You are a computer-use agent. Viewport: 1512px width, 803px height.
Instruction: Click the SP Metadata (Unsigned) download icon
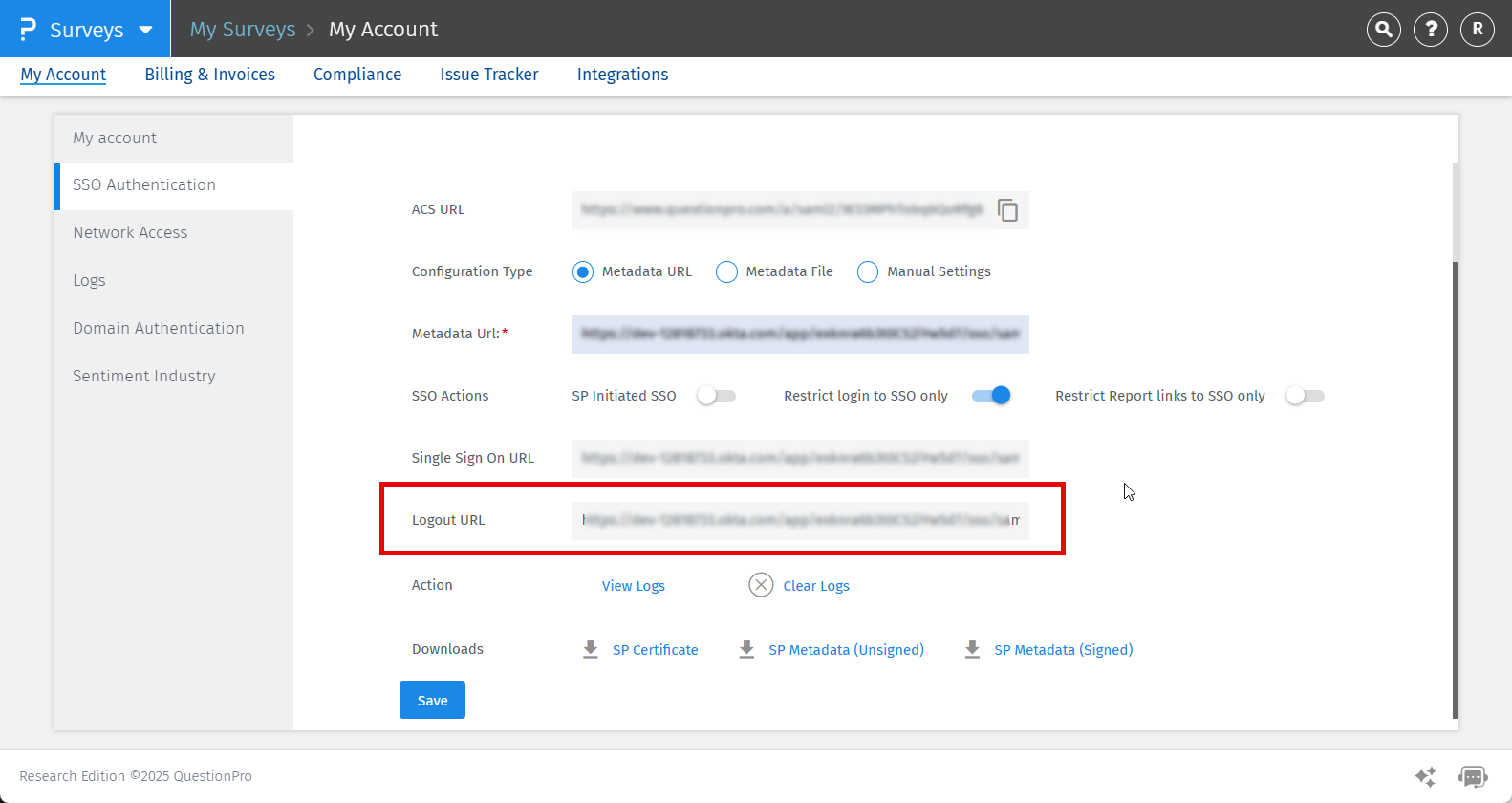[746, 650]
